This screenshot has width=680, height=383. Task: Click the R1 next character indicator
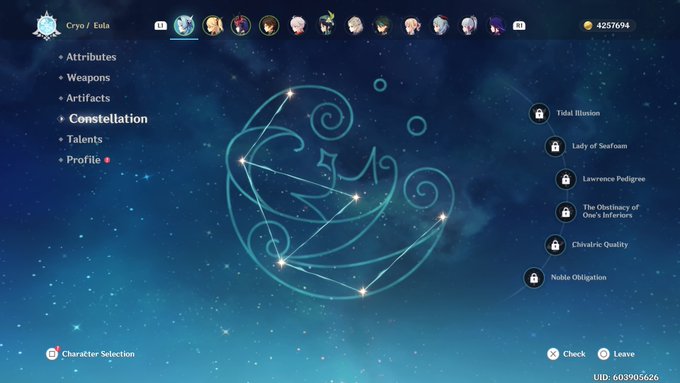tap(519, 26)
